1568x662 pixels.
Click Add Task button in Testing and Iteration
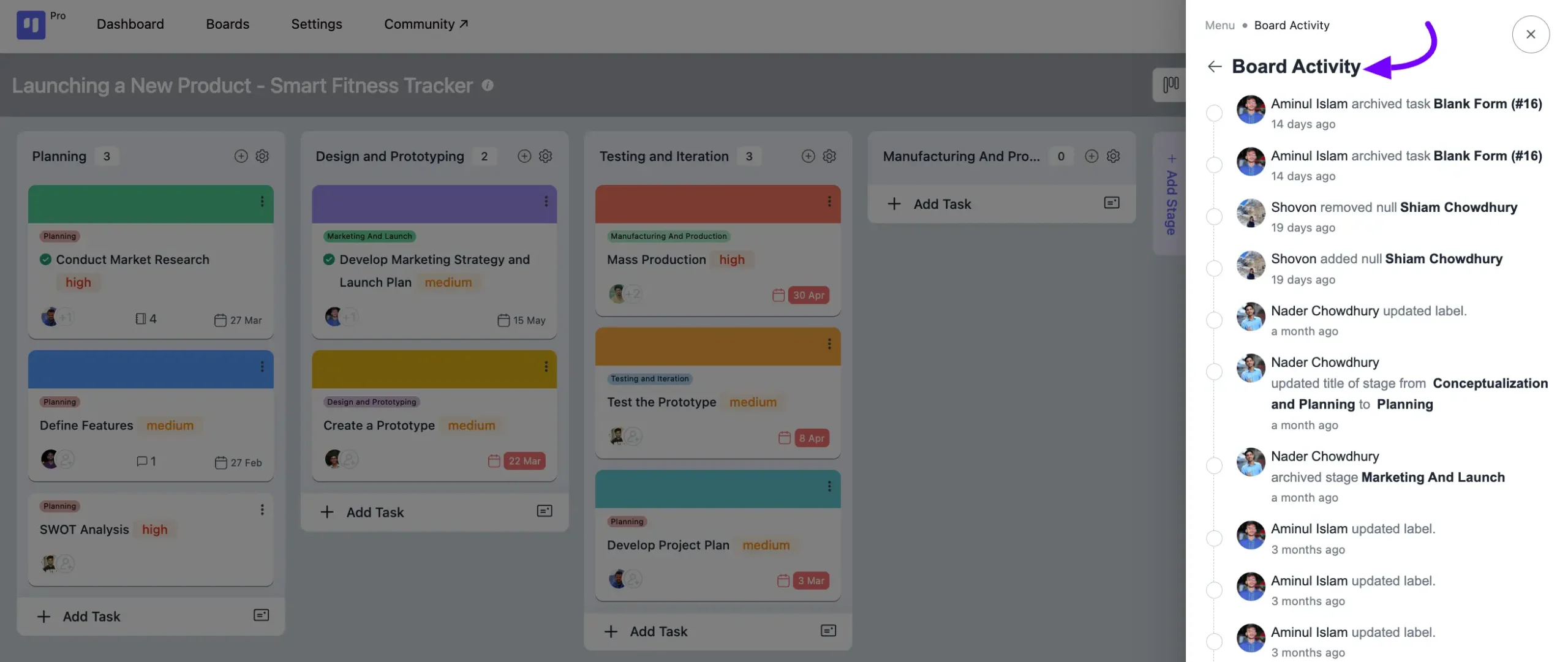(658, 631)
